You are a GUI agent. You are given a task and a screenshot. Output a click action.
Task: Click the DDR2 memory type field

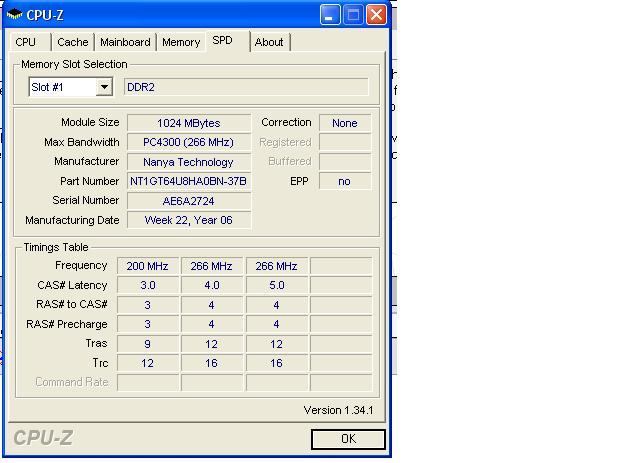click(246, 87)
